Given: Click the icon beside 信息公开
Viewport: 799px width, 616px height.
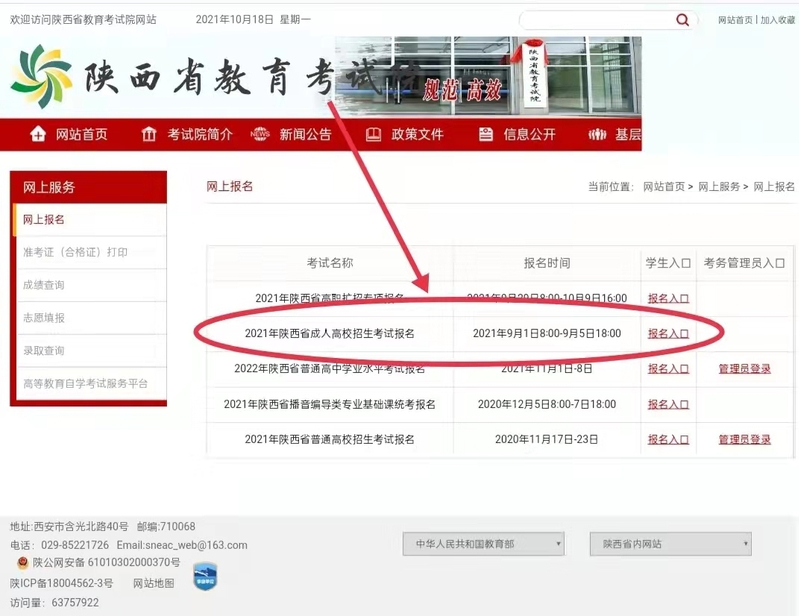Looking at the screenshot, I should click(x=486, y=134).
